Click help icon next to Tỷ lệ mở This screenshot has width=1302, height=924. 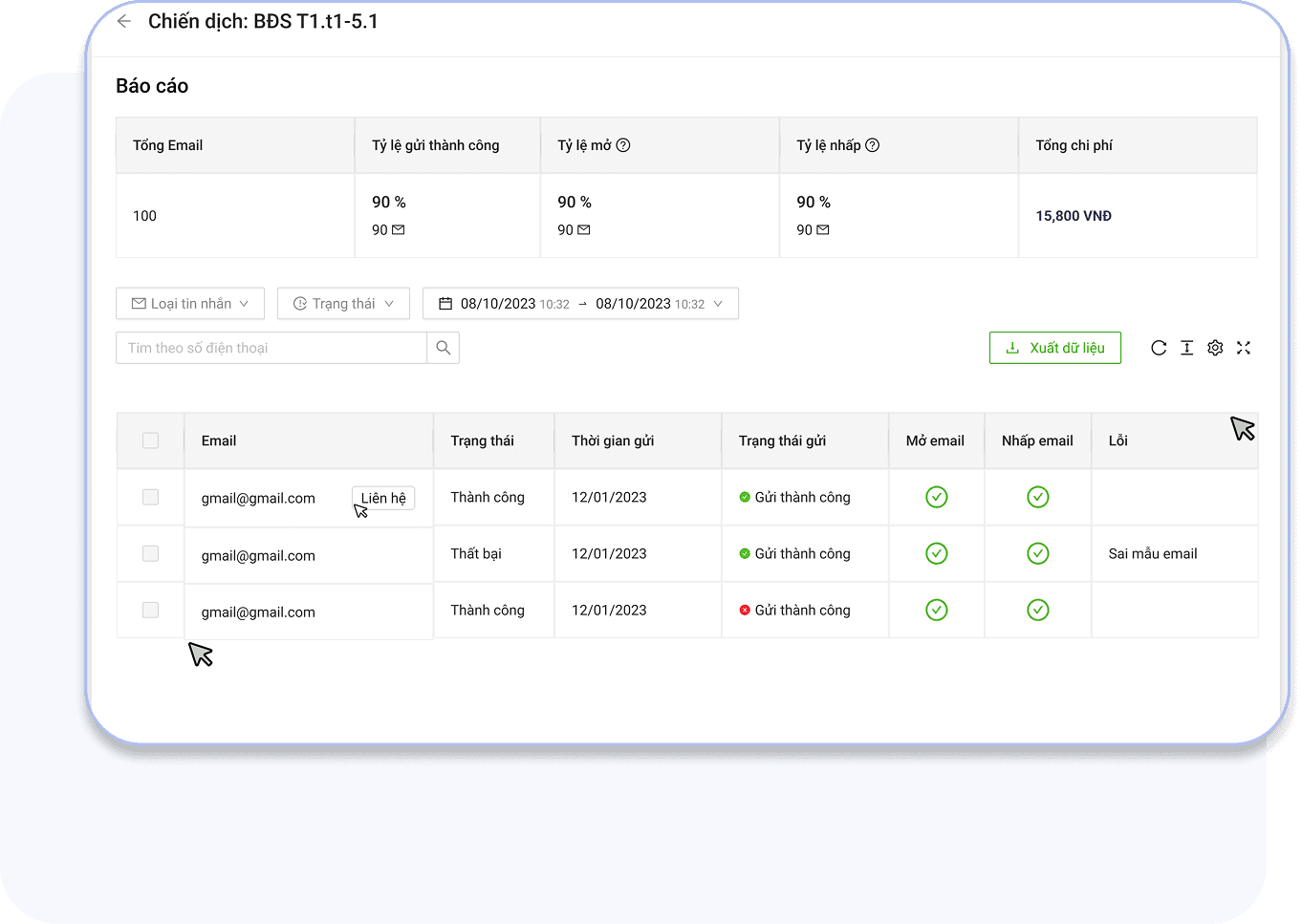[x=623, y=145]
